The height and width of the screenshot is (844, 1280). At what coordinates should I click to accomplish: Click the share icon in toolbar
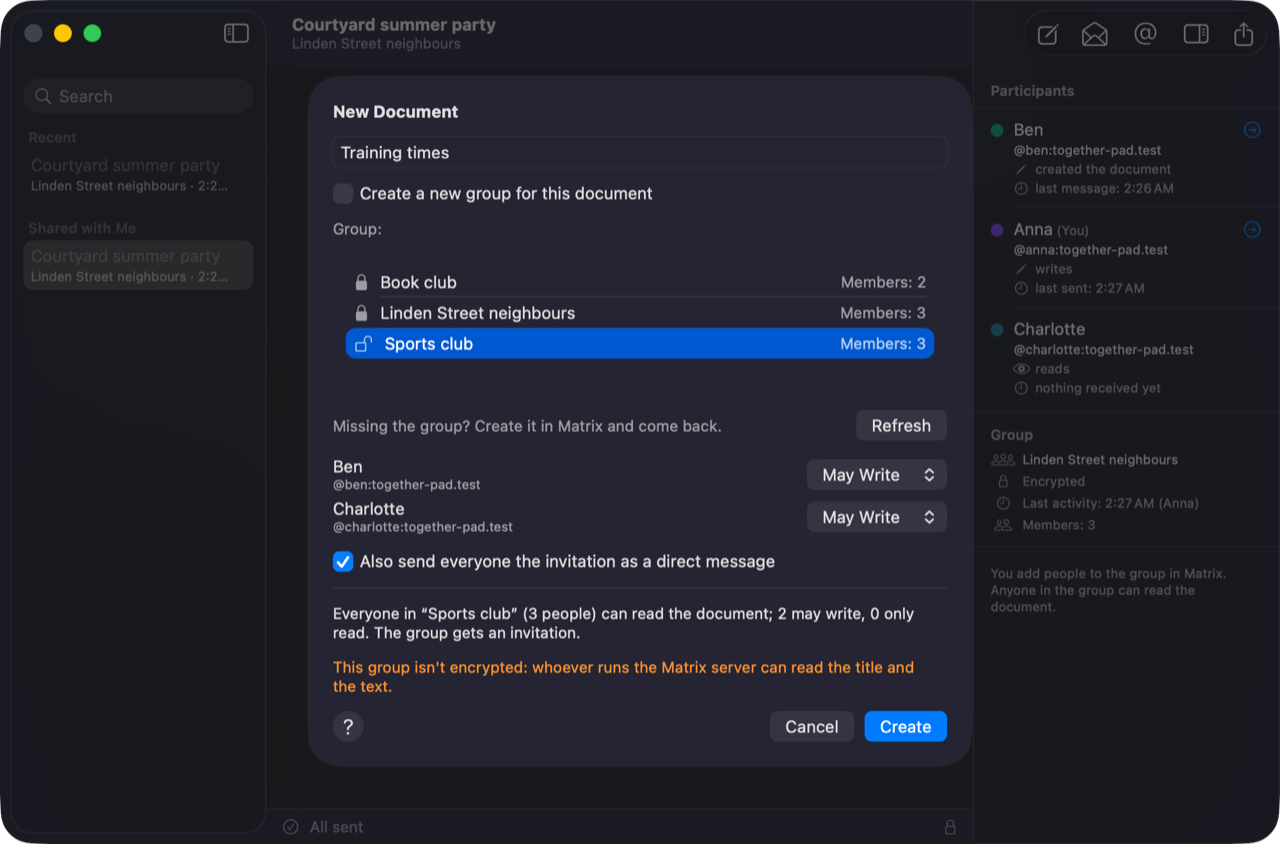point(1243,34)
